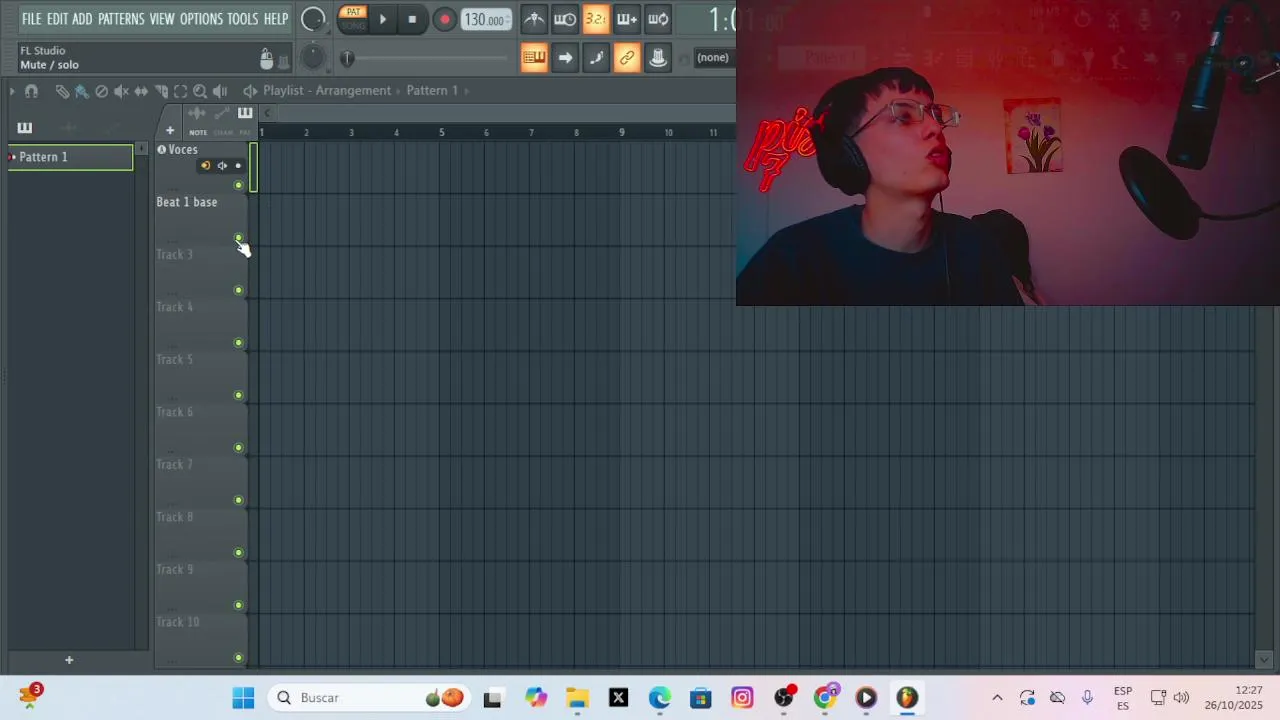The height and width of the screenshot is (720, 1280).
Task: Click the piano keys icon beside NOTE
Action: [245, 113]
